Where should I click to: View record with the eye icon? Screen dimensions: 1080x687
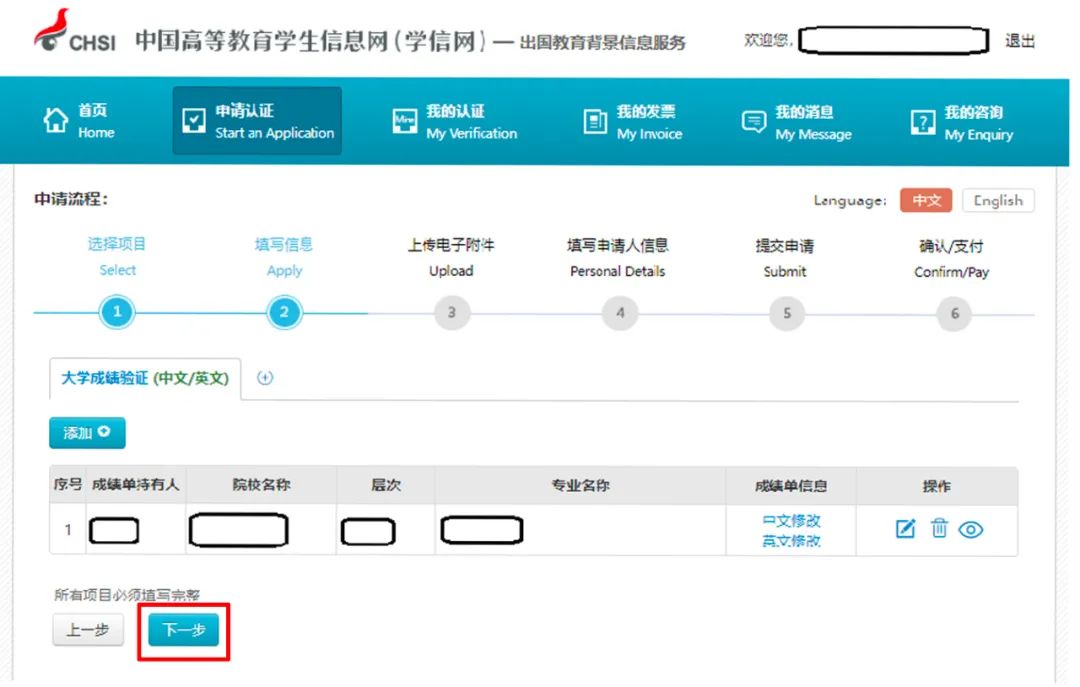coord(971,530)
